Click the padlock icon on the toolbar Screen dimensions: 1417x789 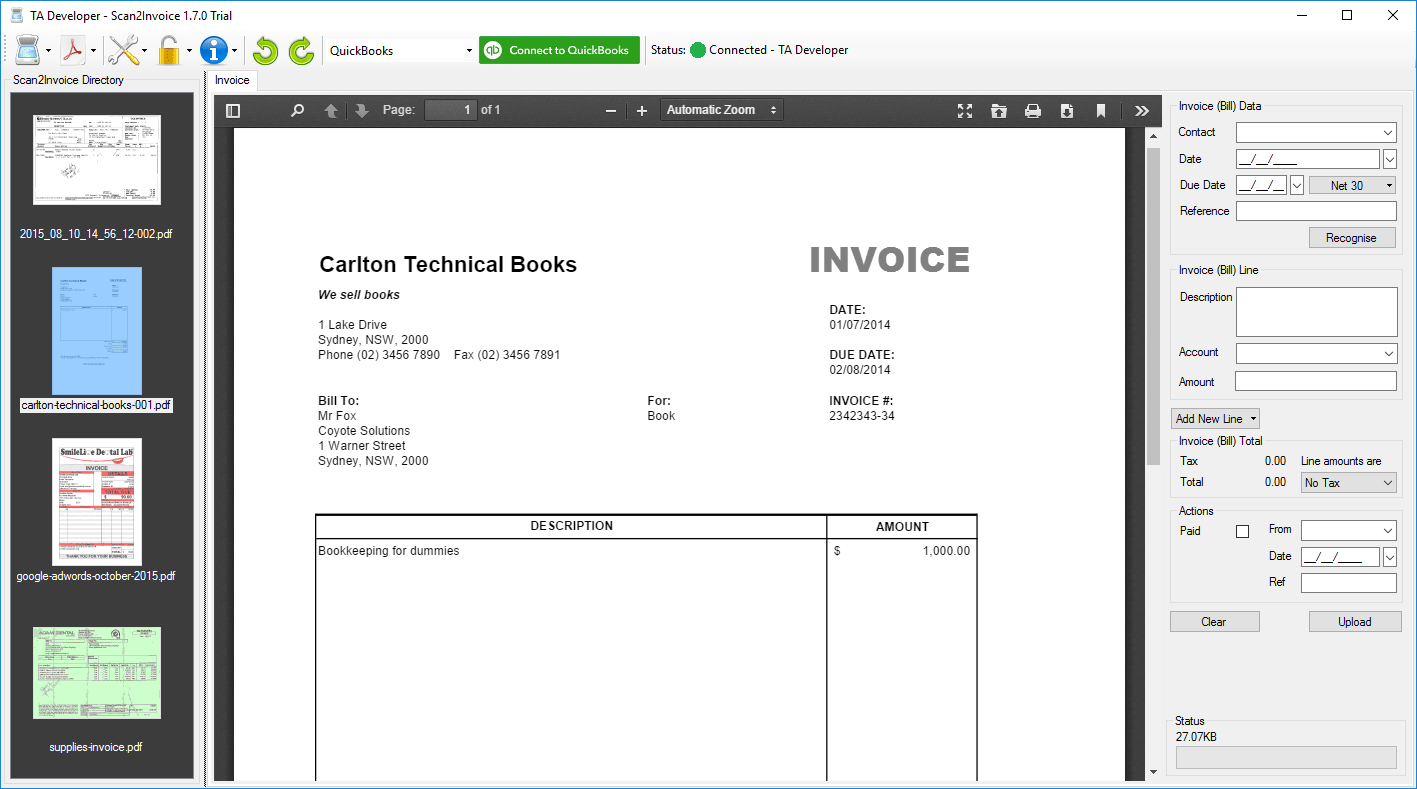[168, 49]
